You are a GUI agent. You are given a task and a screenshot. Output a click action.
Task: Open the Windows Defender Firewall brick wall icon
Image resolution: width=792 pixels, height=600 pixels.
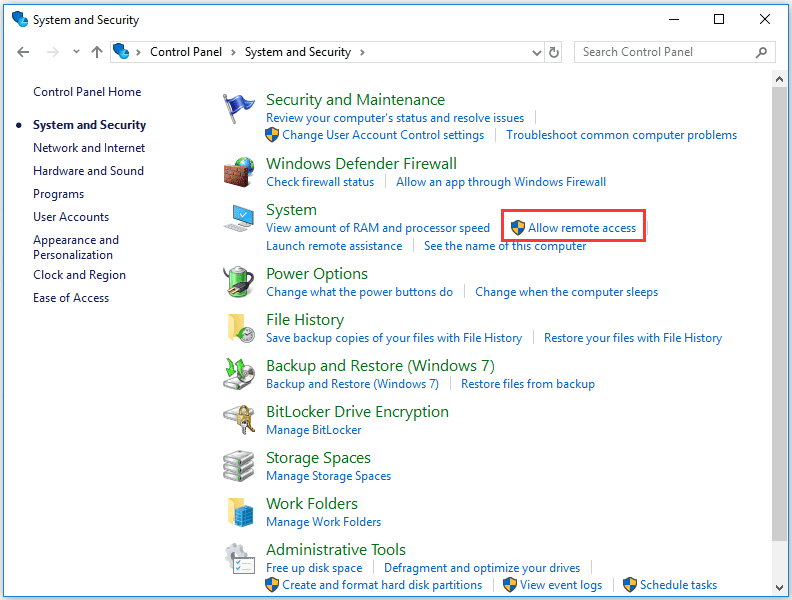[x=239, y=171]
